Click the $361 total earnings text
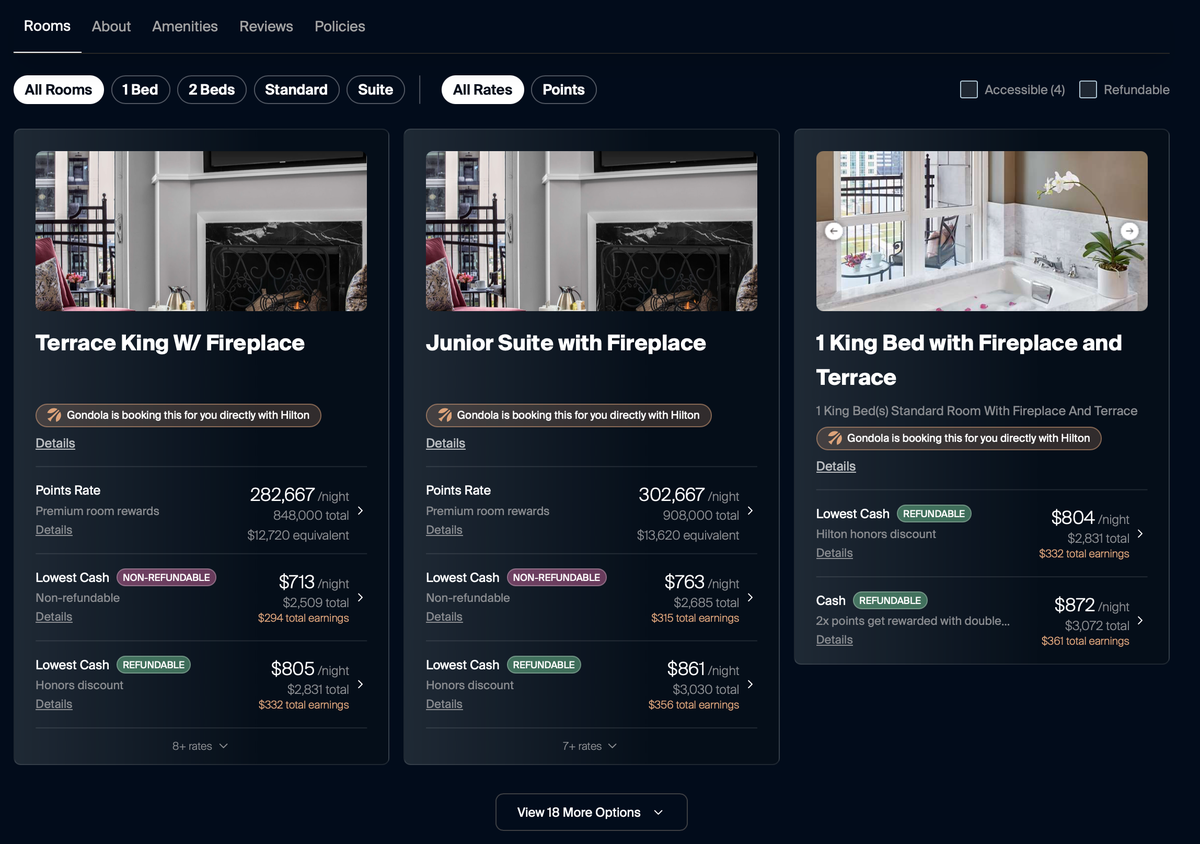 [1085, 641]
